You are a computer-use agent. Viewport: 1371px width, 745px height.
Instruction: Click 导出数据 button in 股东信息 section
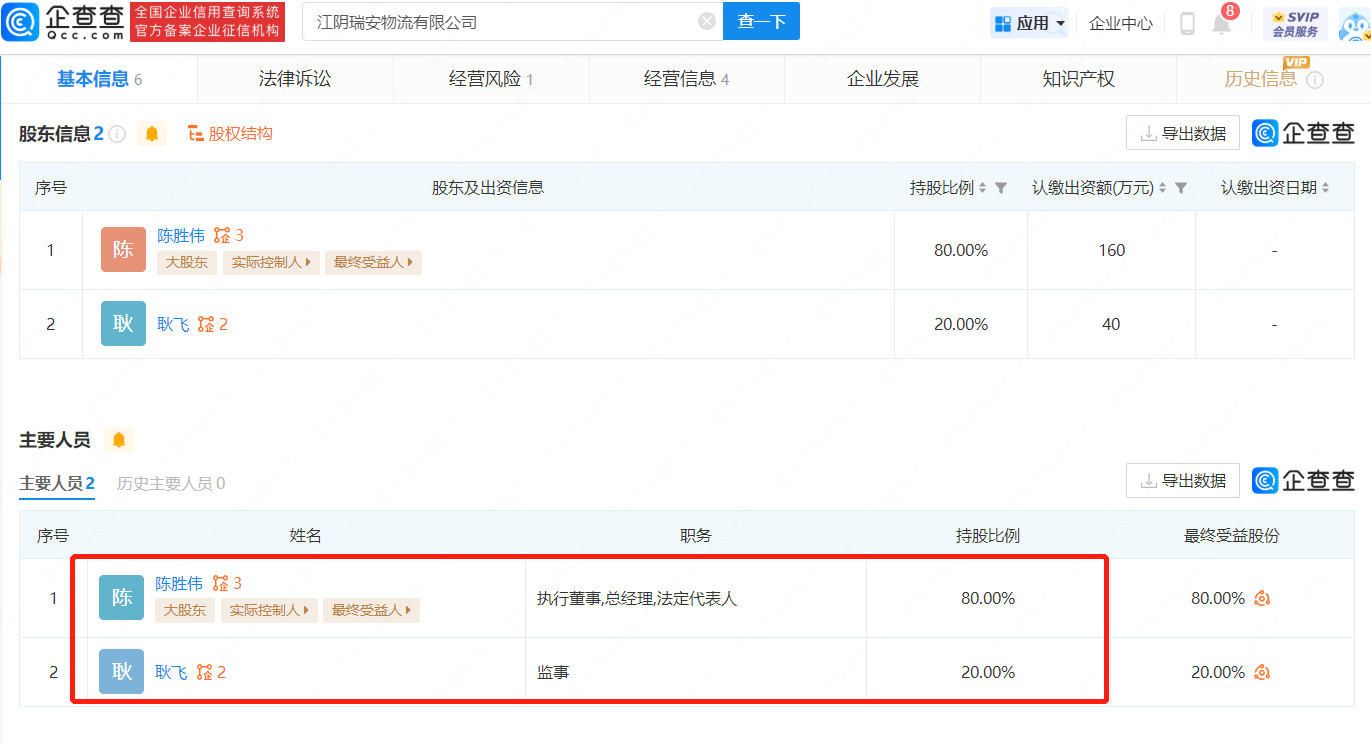(1182, 133)
